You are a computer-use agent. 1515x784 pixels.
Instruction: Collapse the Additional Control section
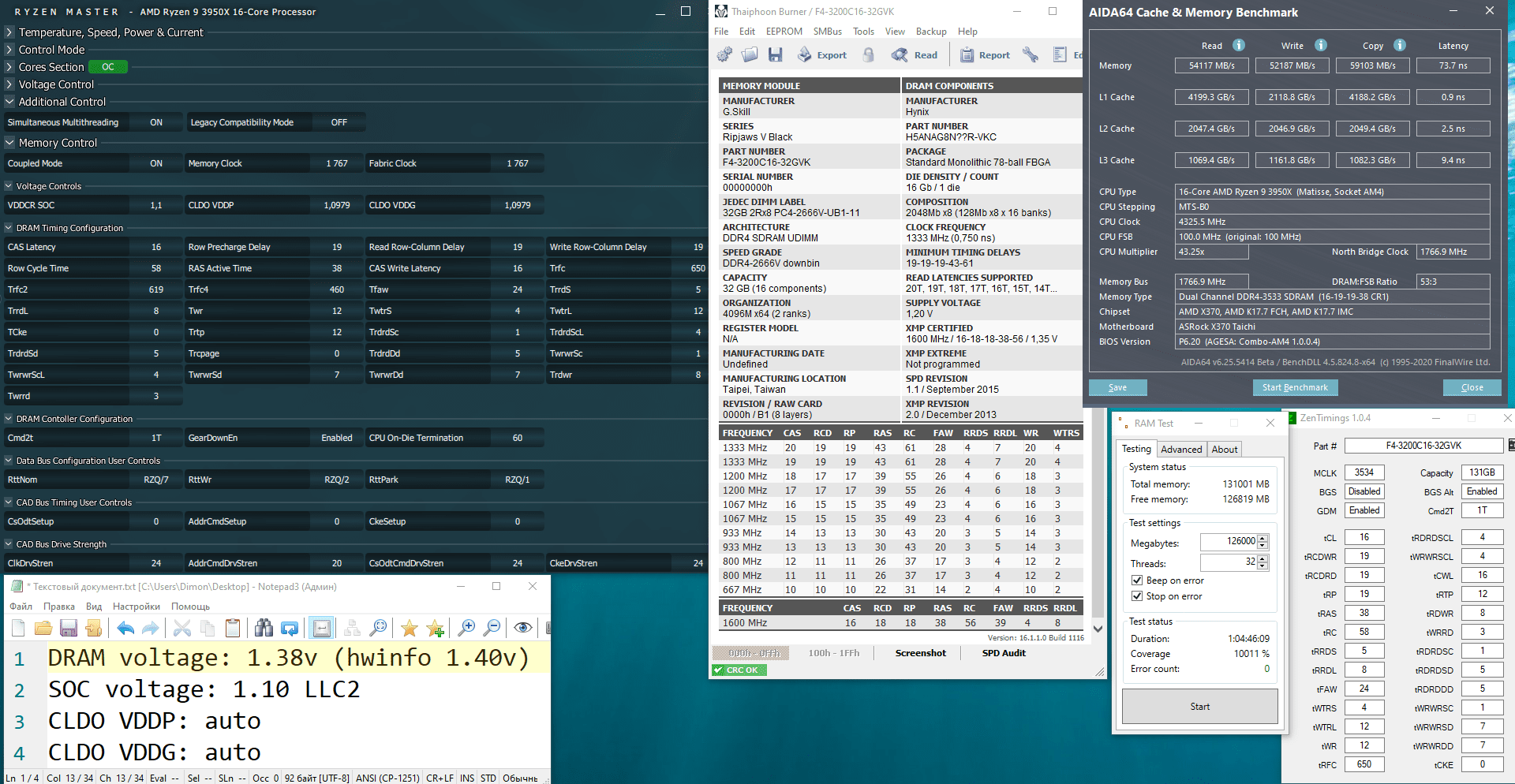click(x=9, y=102)
